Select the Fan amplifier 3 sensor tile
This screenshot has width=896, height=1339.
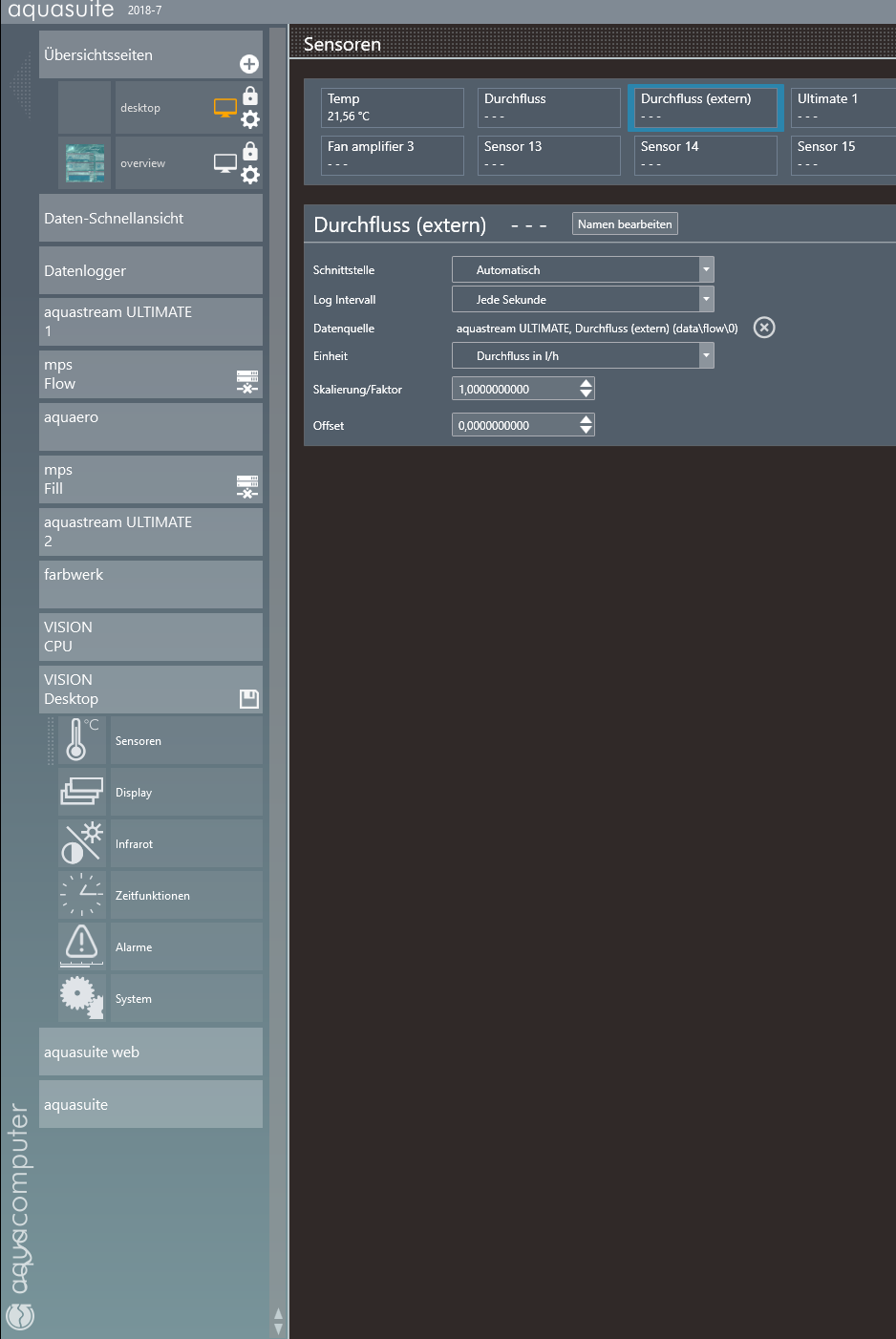[x=393, y=156]
